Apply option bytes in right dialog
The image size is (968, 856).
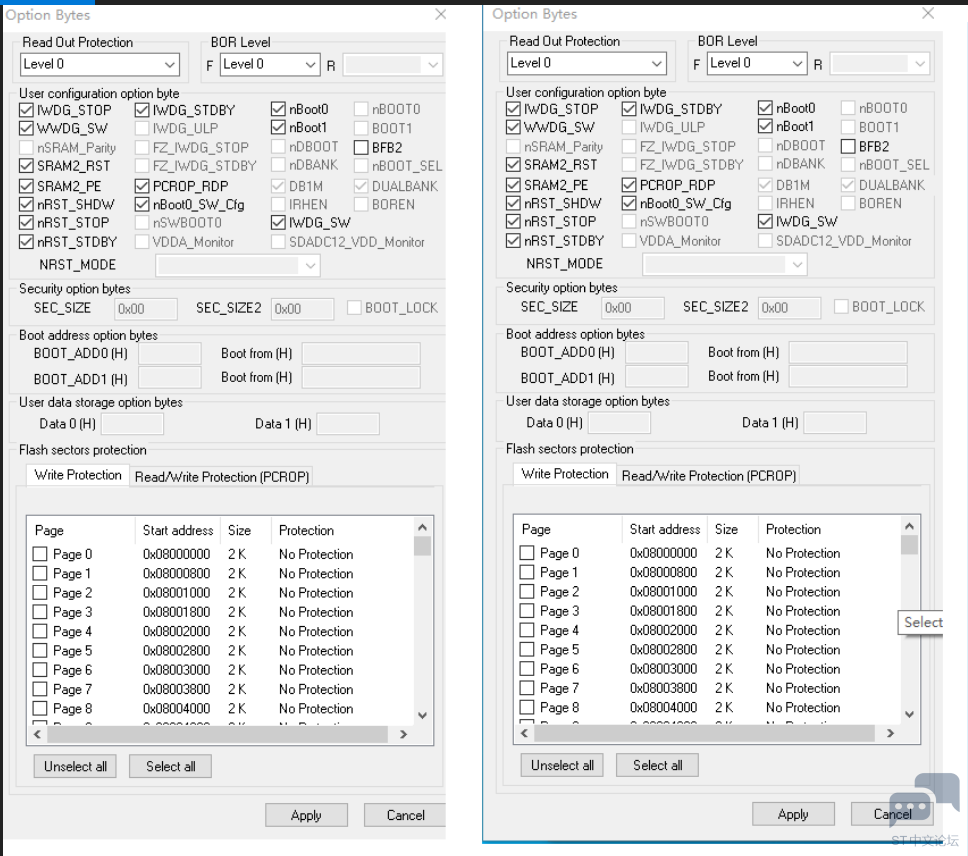(793, 814)
